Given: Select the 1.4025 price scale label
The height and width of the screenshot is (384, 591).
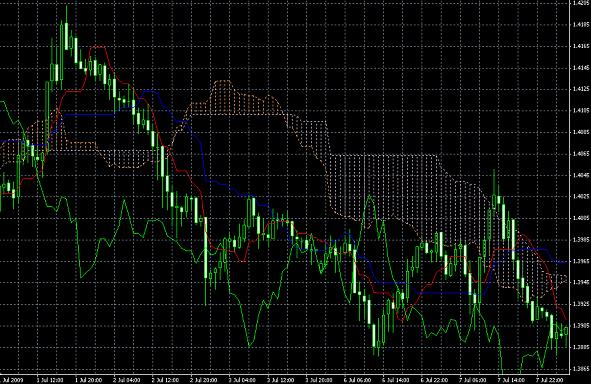Looking at the screenshot, I should pyautogui.click(x=580, y=196).
